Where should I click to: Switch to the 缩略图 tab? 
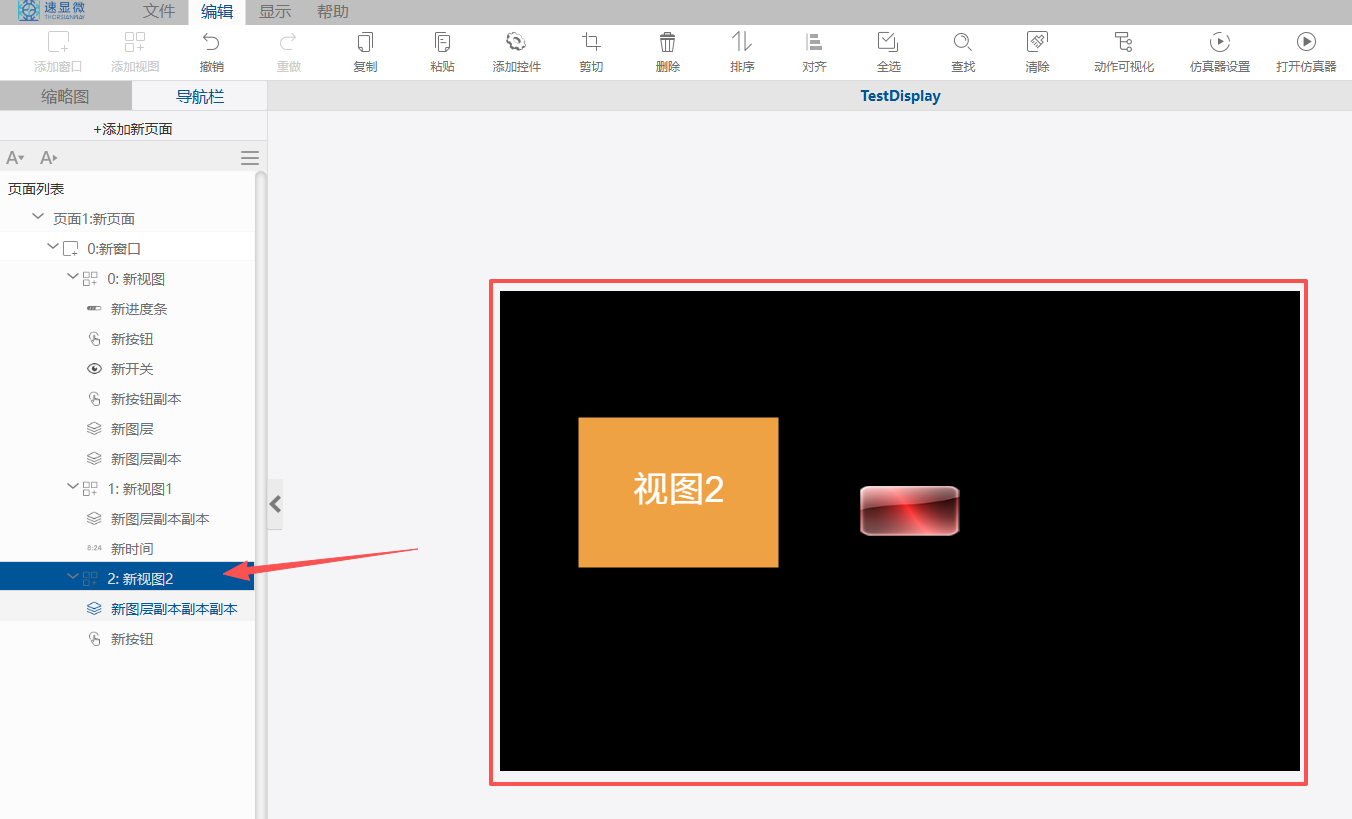[65, 96]
